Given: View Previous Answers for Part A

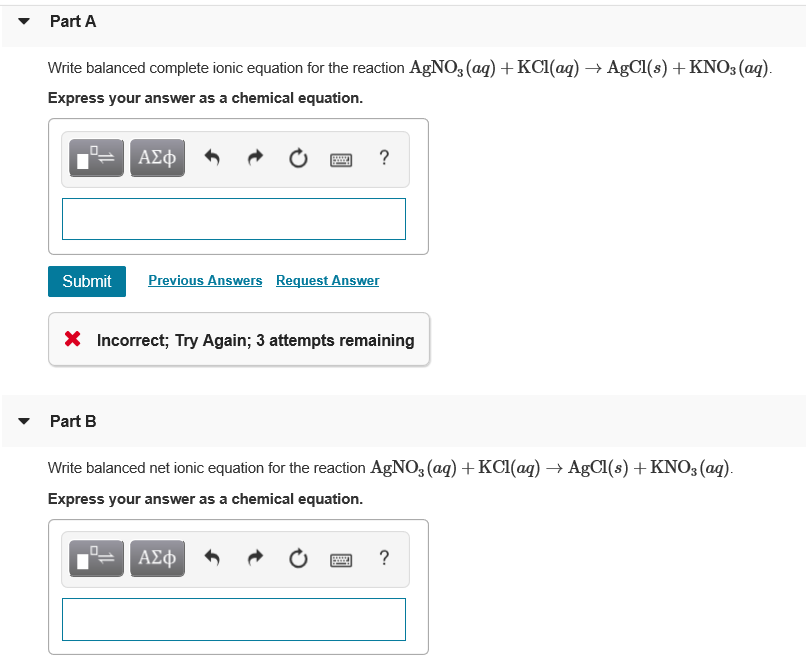Looking at the screenshot, I should click(205, 280).
